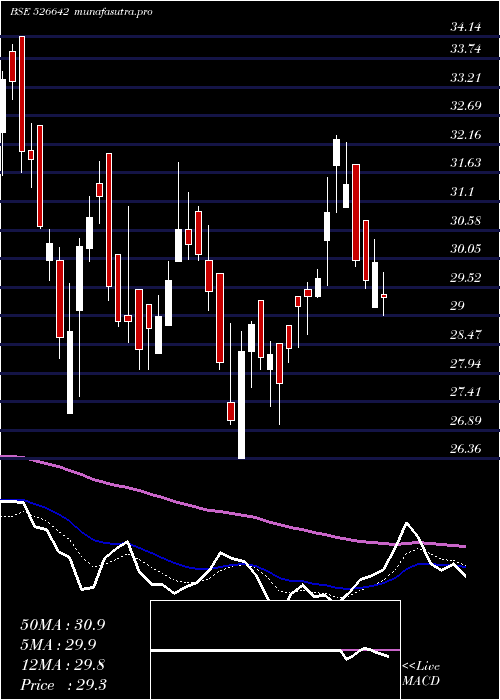500x700 pixels.
Task: Click the 27.94 price axis label
Action: click(x=466, y=364)
